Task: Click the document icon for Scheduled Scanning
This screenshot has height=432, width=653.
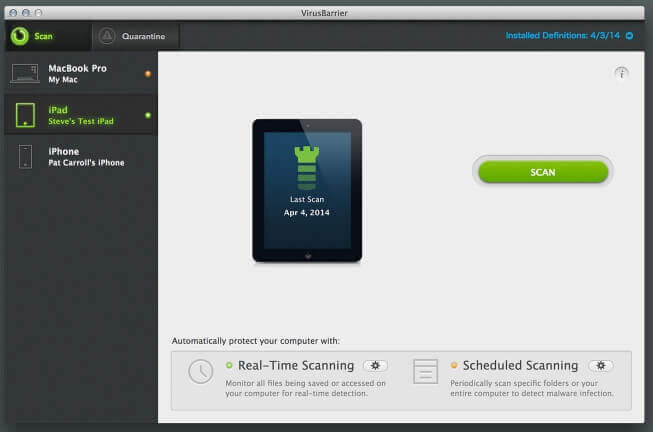Action: (426, 372)
